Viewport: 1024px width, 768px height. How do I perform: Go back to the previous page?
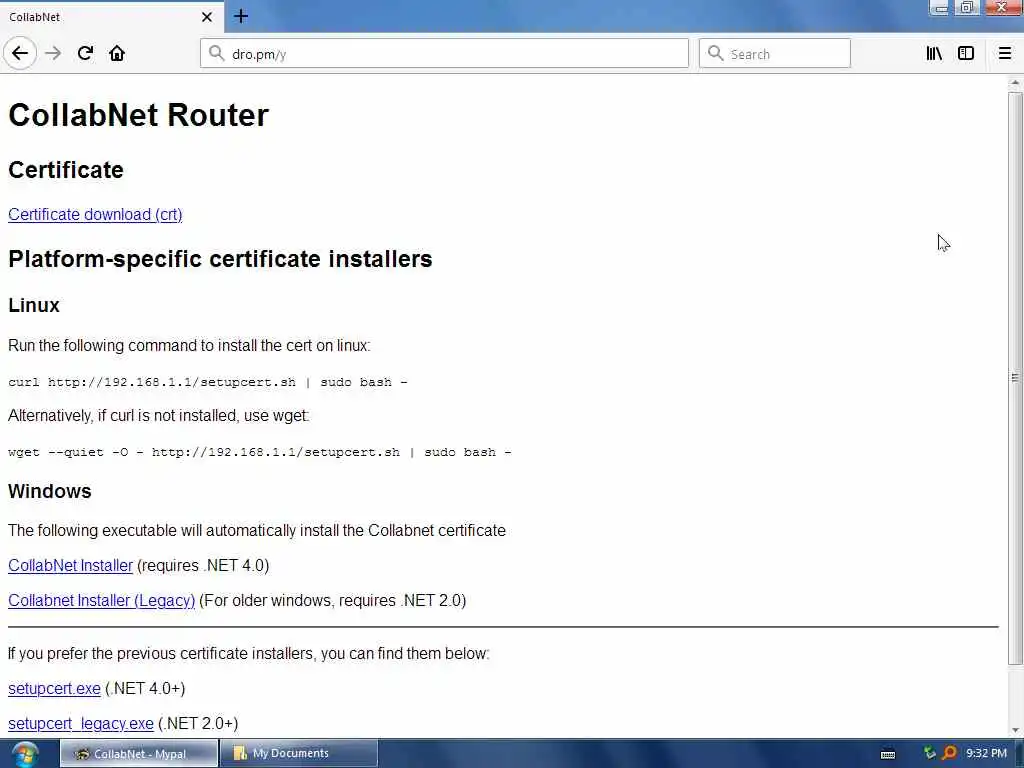click(x=20, y=53)
